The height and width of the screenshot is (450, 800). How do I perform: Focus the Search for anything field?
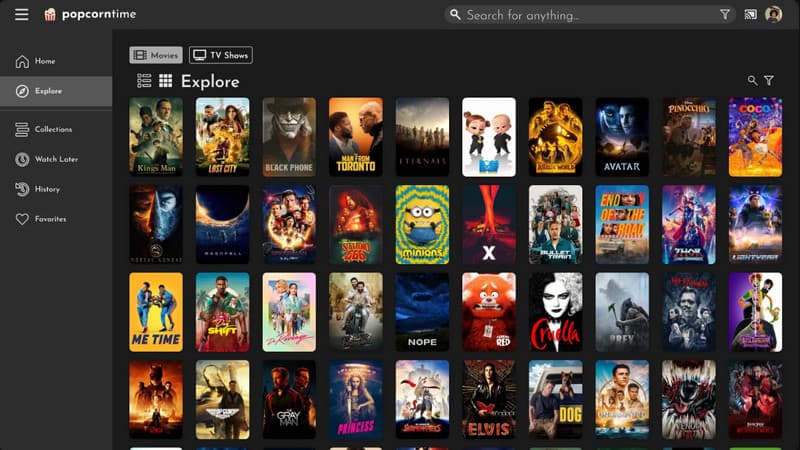(589, 15)
